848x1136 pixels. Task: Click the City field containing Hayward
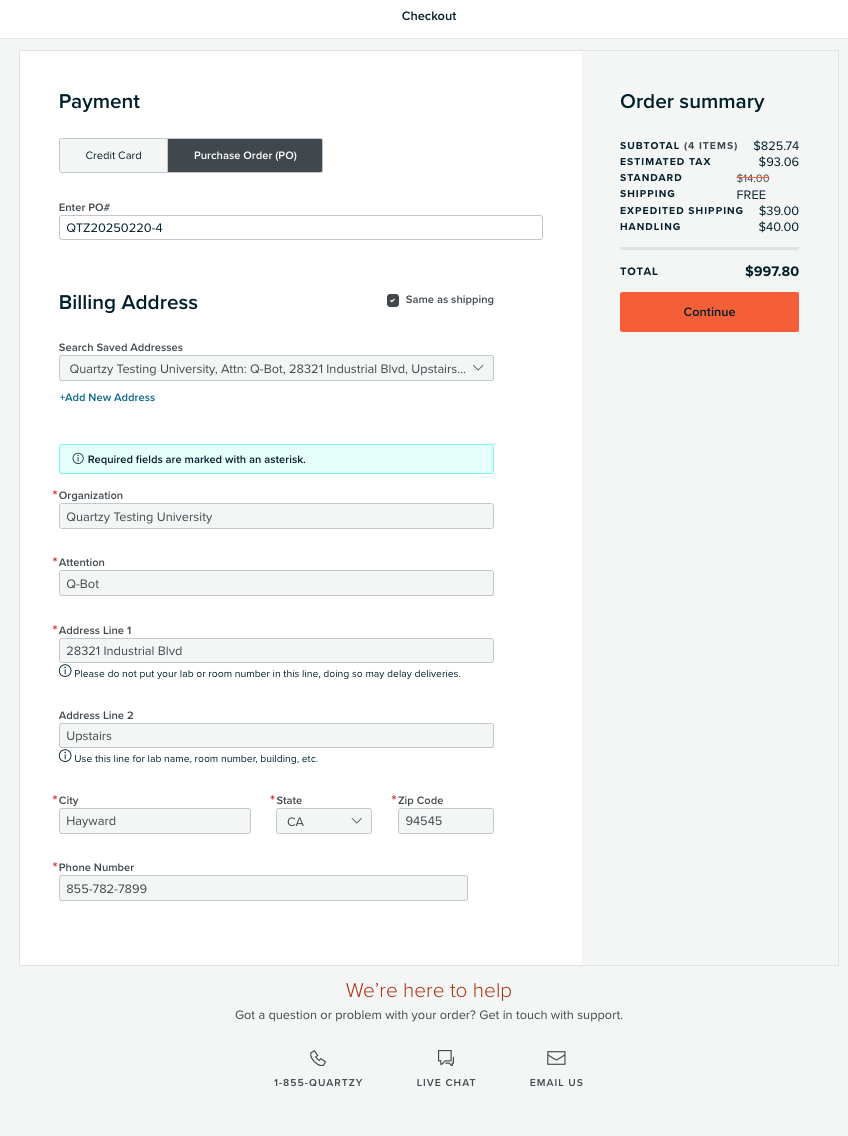(154, 821)
